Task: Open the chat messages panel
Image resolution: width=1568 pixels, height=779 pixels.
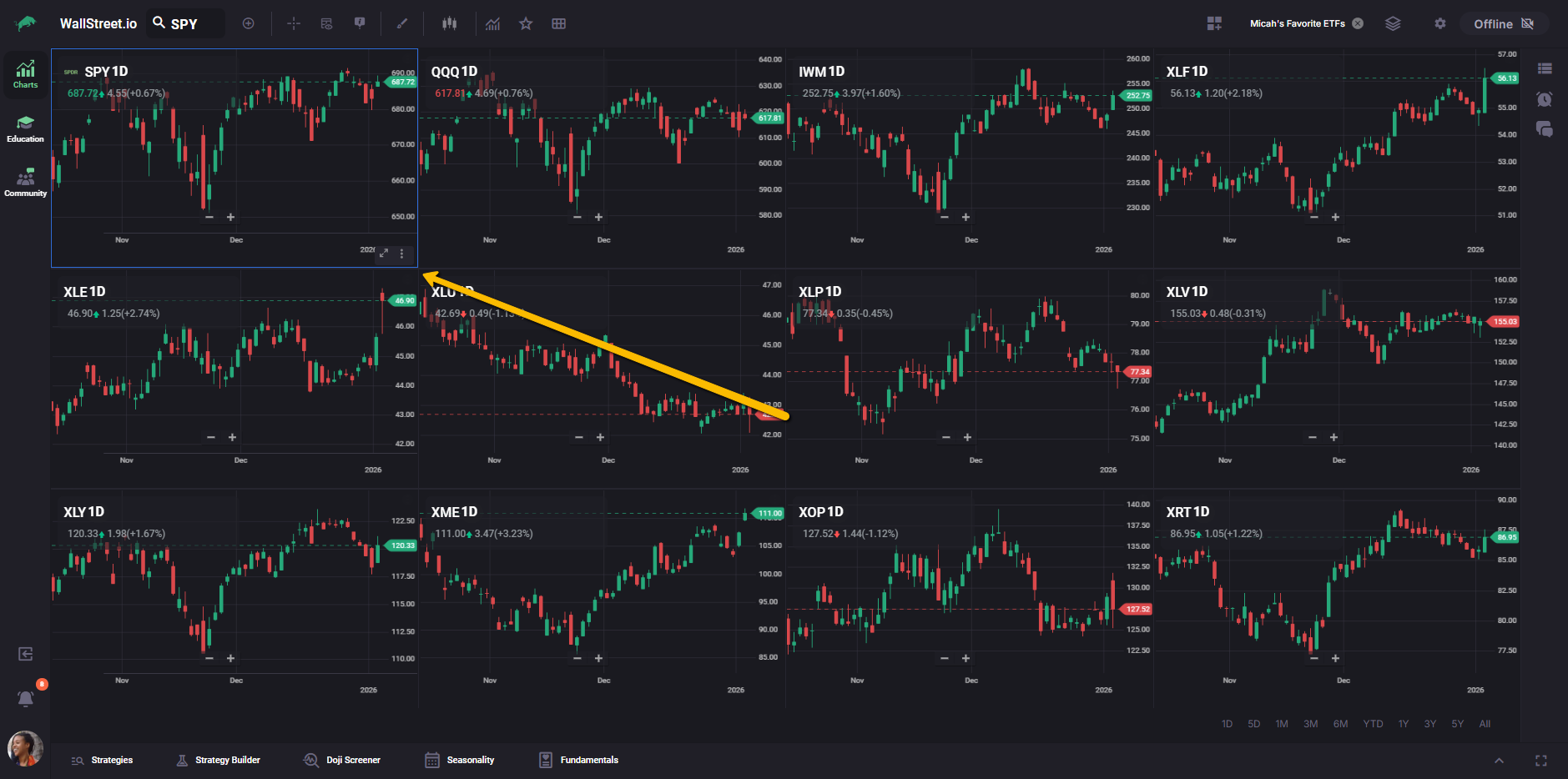Action: click(x=1544, y=129)
